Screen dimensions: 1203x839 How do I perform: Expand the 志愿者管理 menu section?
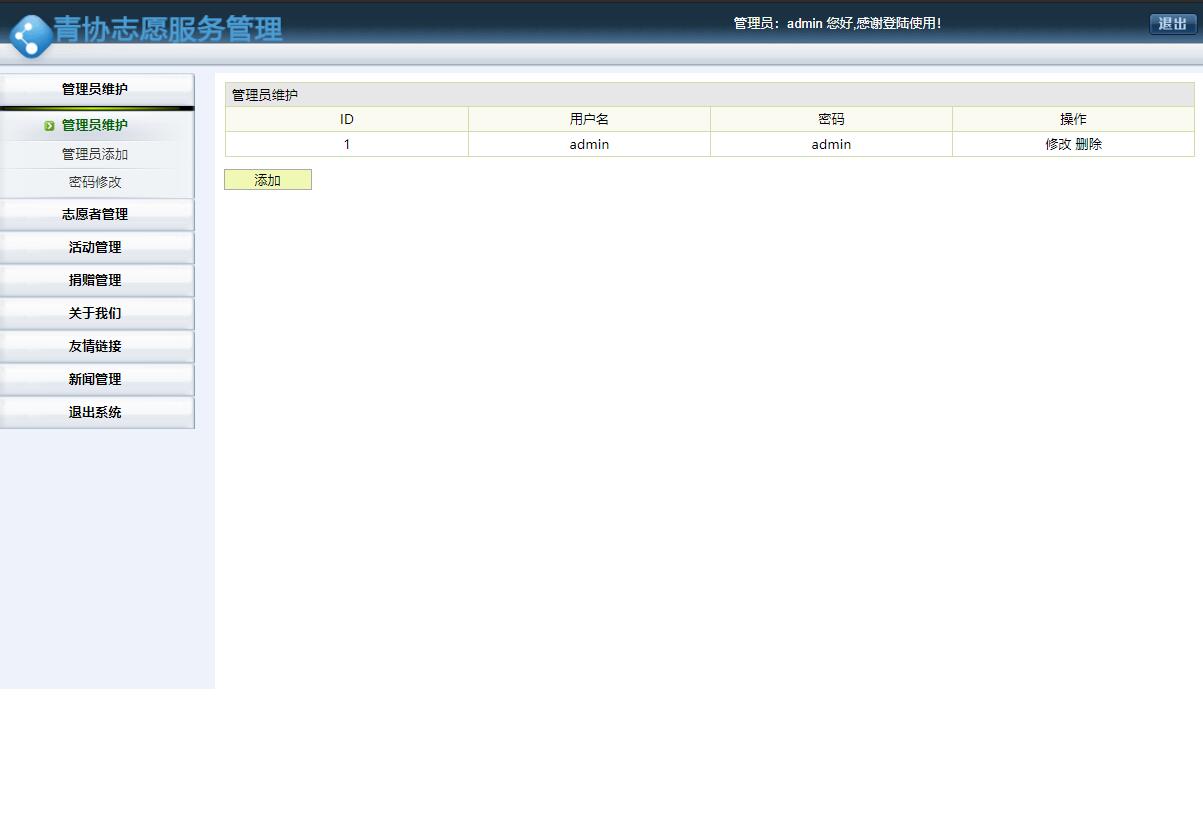pos(97,214)
